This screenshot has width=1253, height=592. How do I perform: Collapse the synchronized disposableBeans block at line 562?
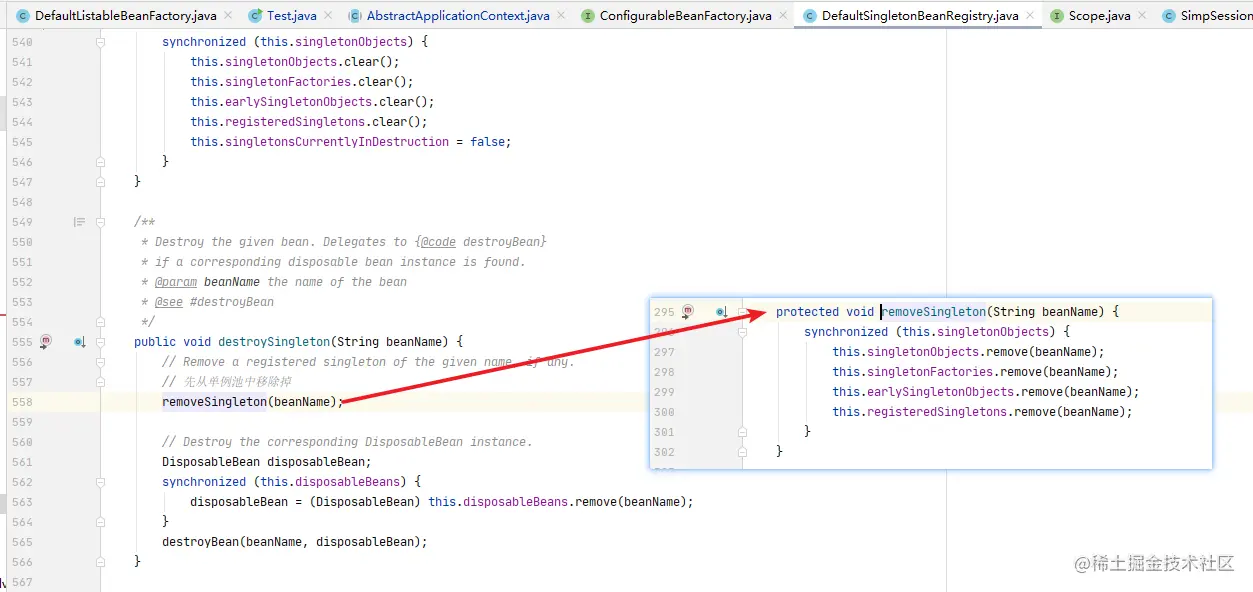pyautogui.click(x=100, y=482)
